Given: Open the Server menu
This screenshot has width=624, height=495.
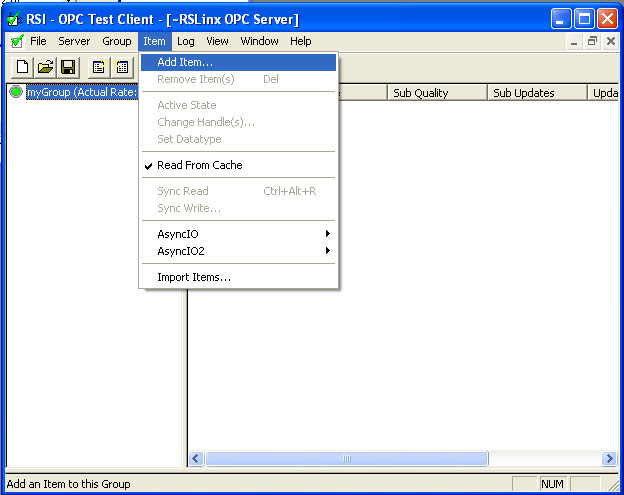Looking at the screenshot, I should pos(74,41).
